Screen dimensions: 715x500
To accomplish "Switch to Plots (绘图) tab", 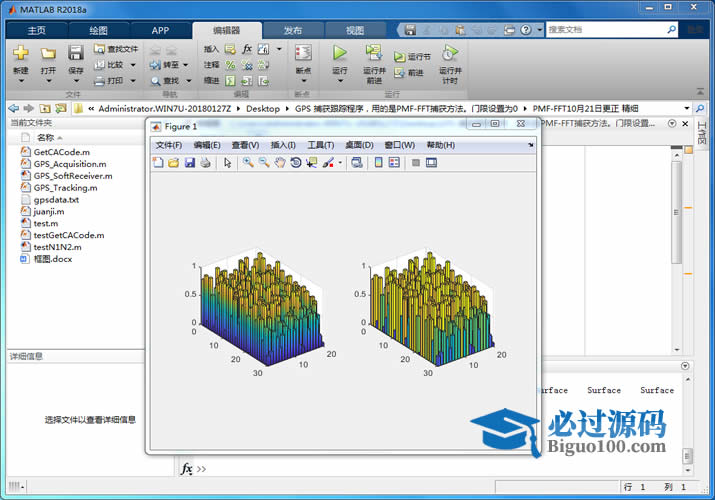I will click(98, 31).
